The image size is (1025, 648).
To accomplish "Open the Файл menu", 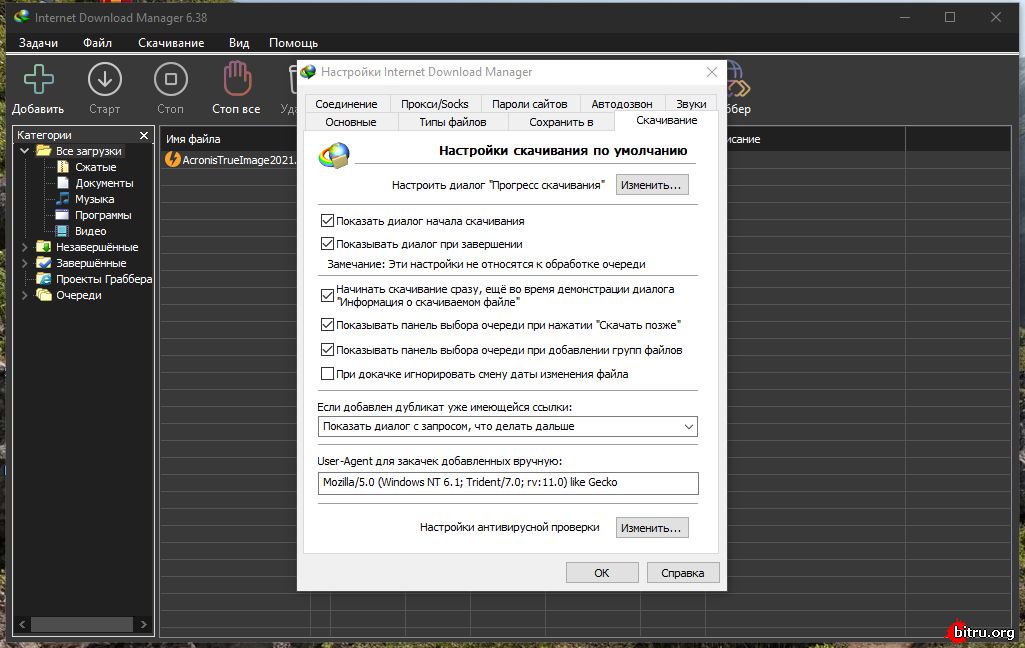I will pyautogui.click(x=97, y=43).
